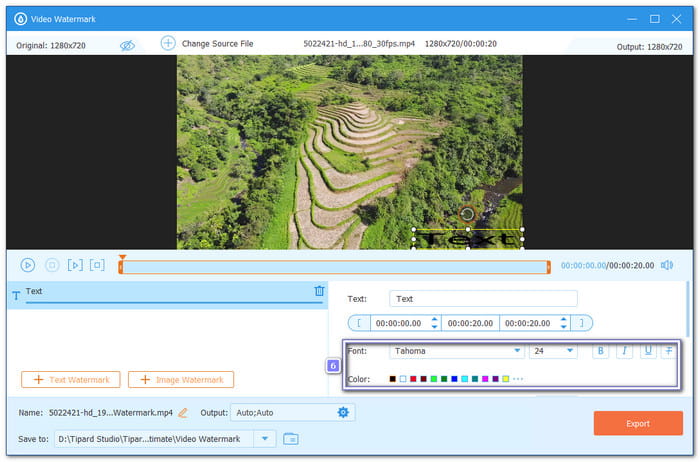Select the Text watermark on the video
700x462 pixels.
point(467,239)
